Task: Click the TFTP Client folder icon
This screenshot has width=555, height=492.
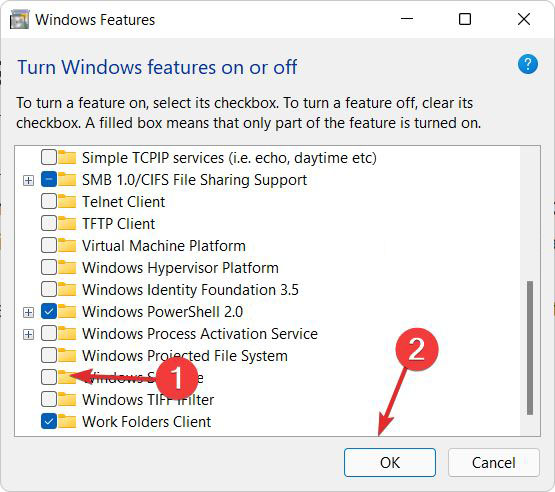Action: 67,224
